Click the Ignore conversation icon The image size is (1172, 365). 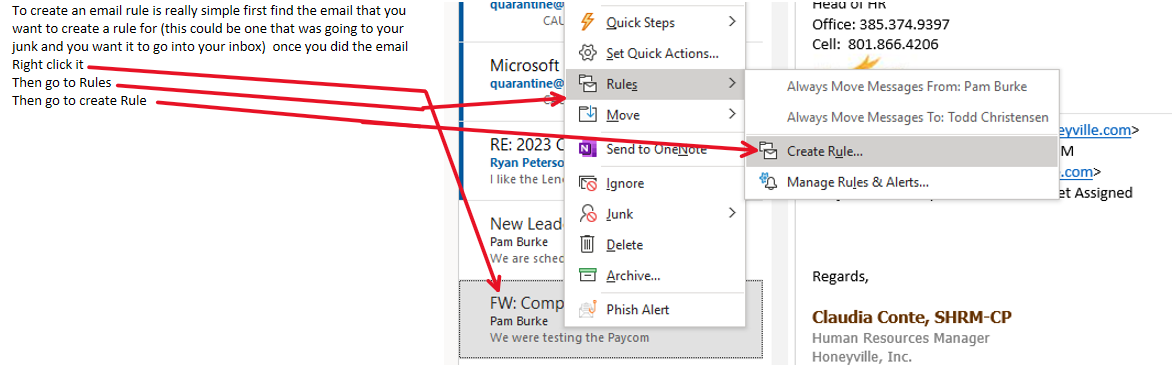[x=587, y=183]
